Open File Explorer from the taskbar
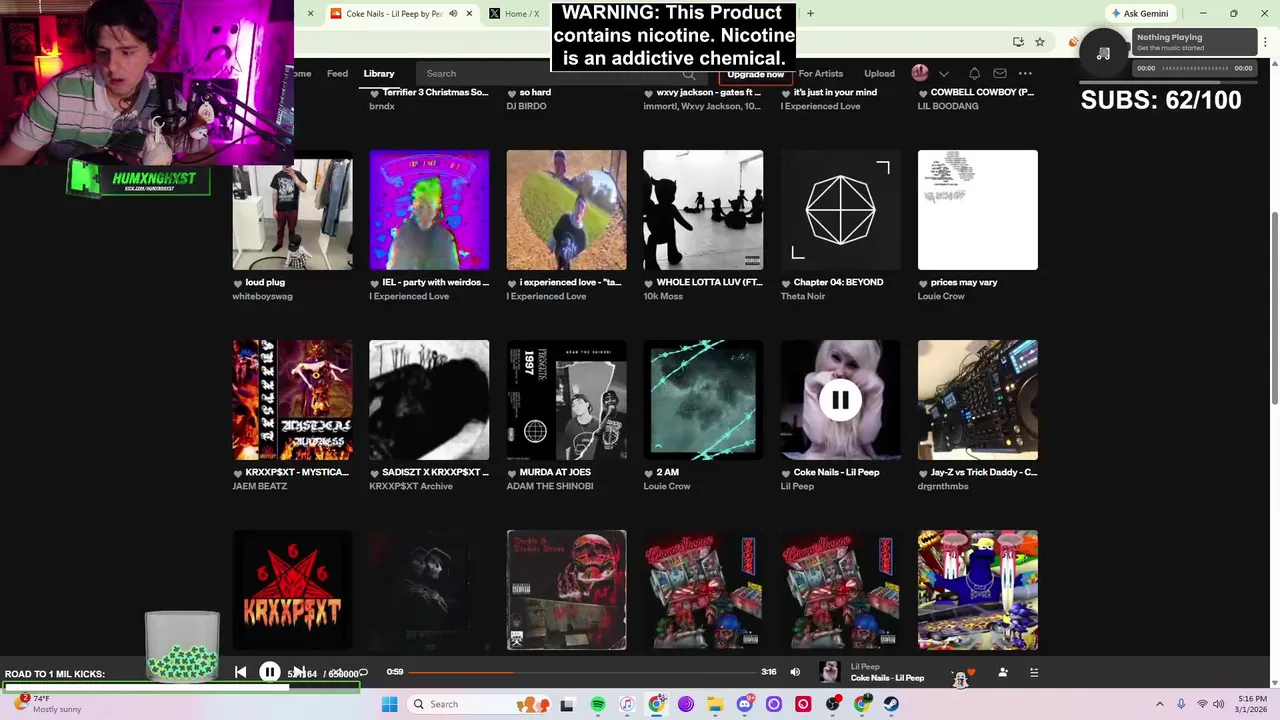This screenshot has width=1280, height=720. (x=715, y=704)
